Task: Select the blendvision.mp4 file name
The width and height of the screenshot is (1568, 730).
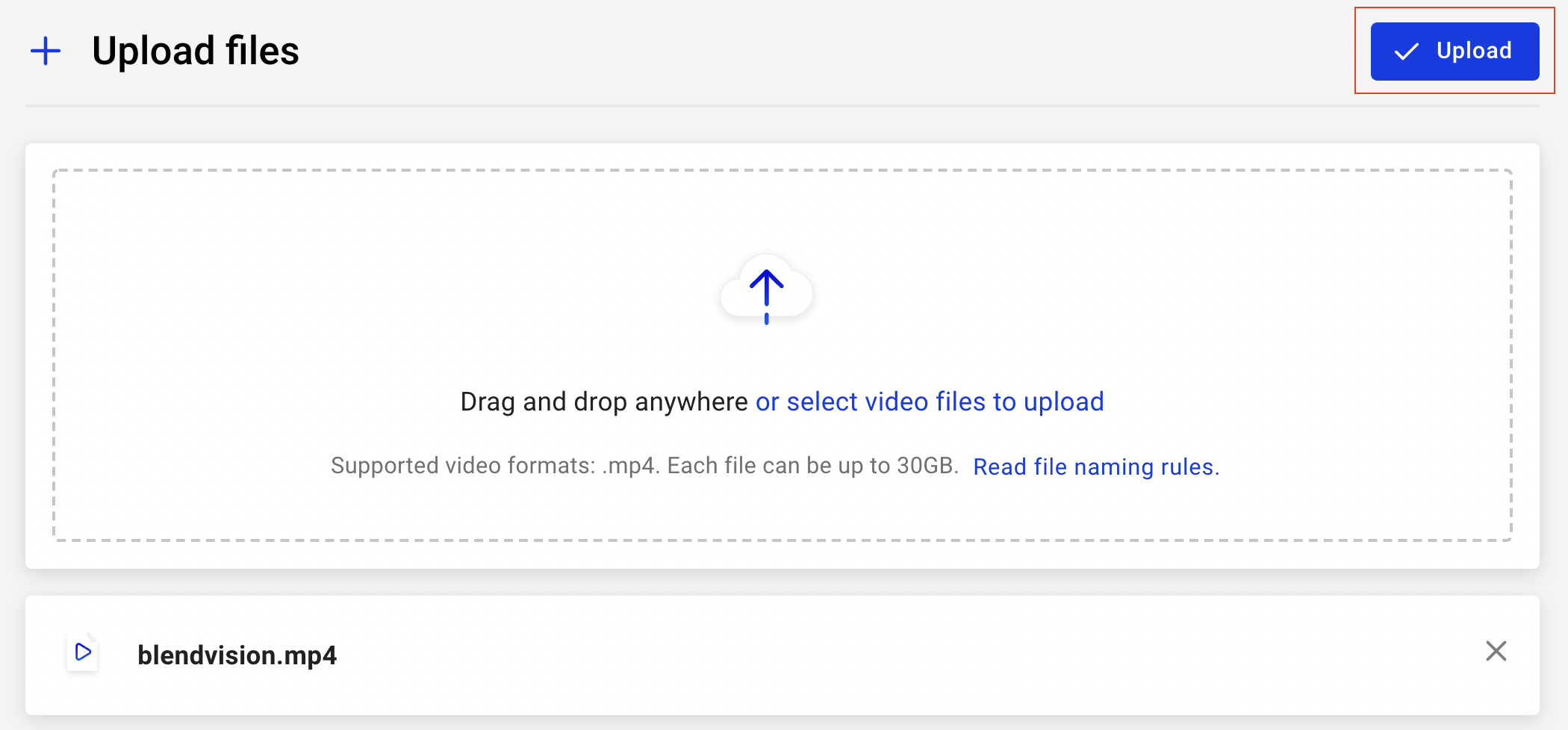Action: coord(237,655)
